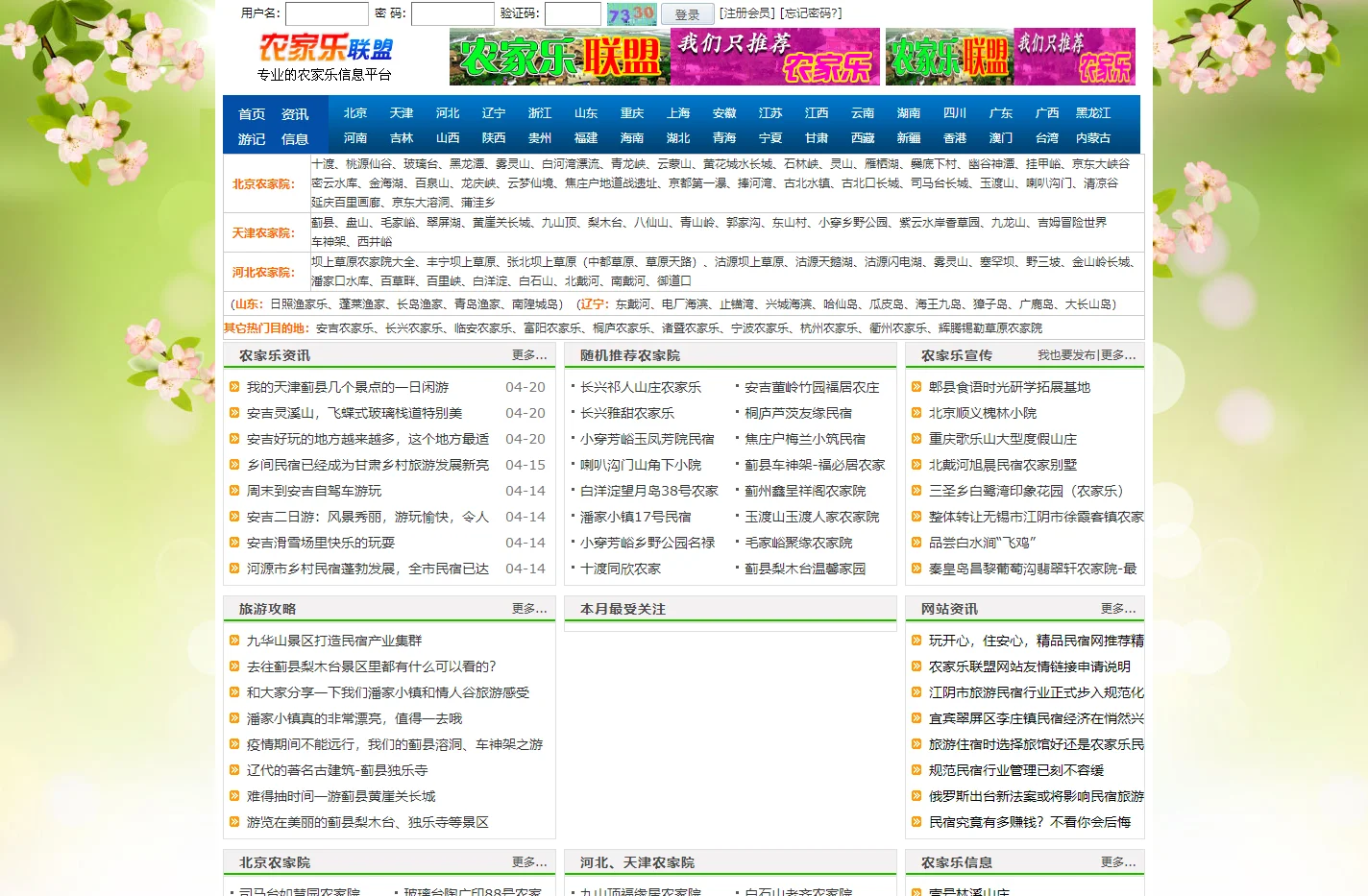
Task: Open guide 潘家小镇真的非常漂亮，值得一去哦
Action: [354, 718]
